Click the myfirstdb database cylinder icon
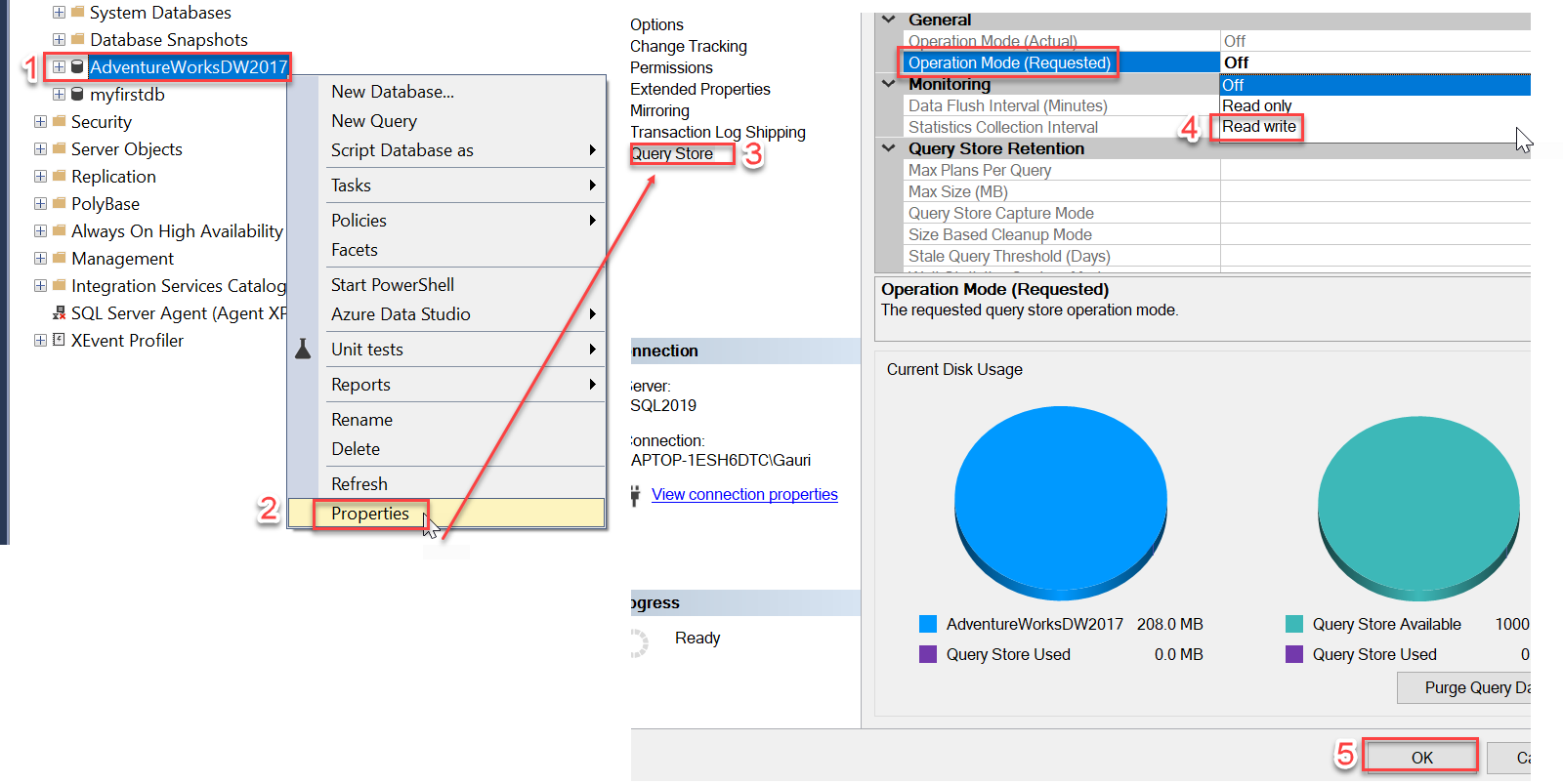 (77, 95)
